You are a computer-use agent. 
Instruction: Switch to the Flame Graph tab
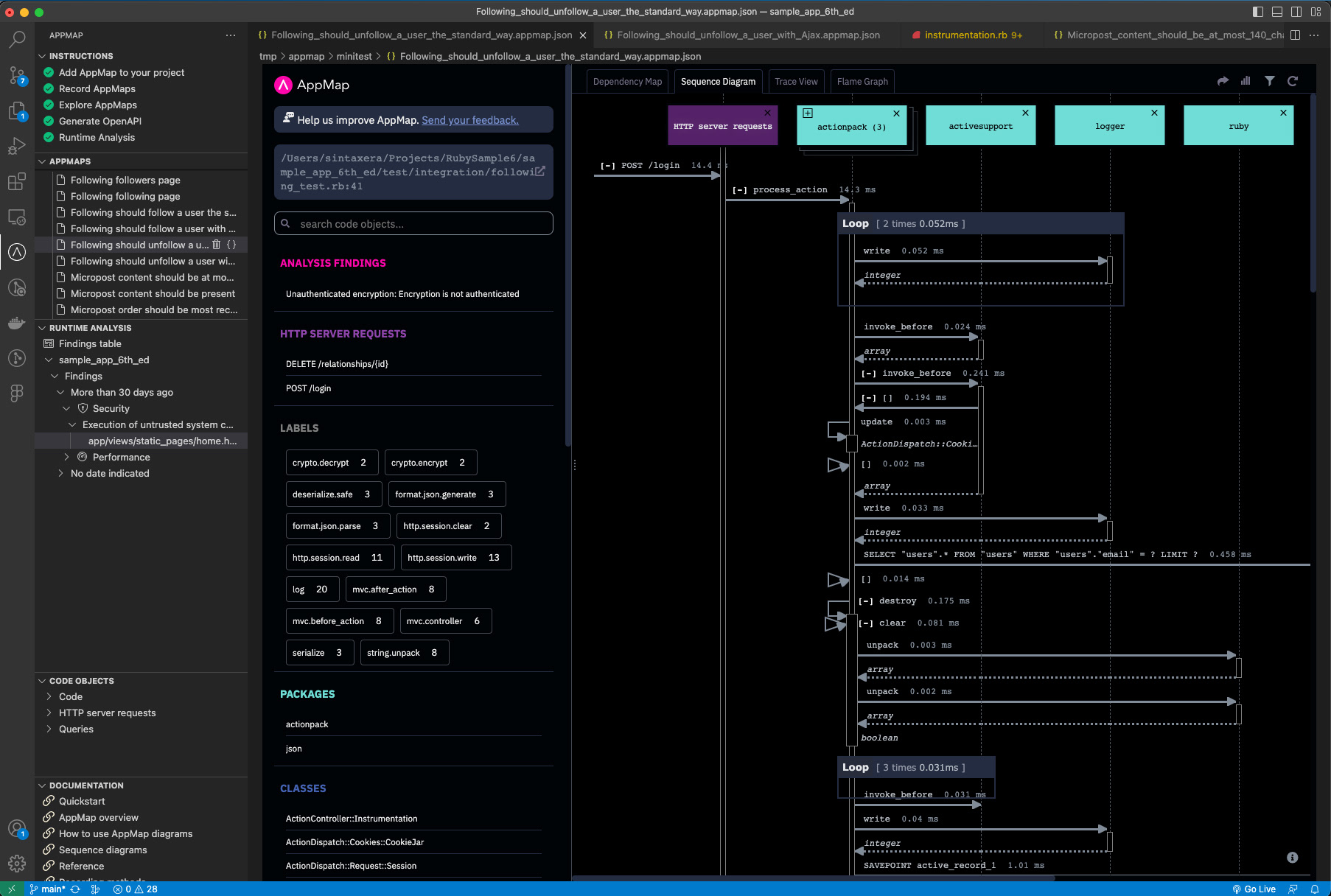pyautogui.click(x=862, y=81)
